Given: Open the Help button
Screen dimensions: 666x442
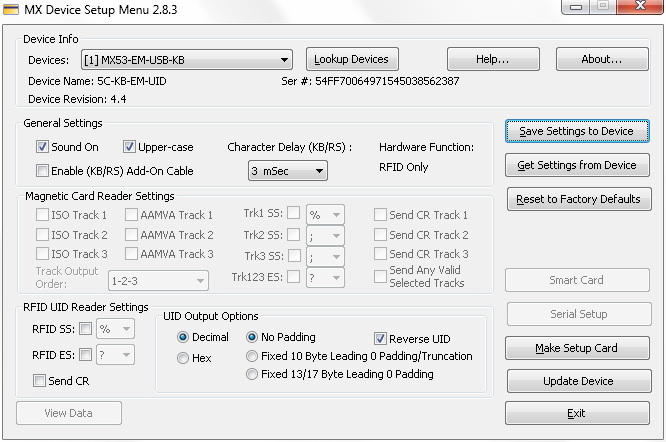Looking at the screenshot, I should (493, 59).
